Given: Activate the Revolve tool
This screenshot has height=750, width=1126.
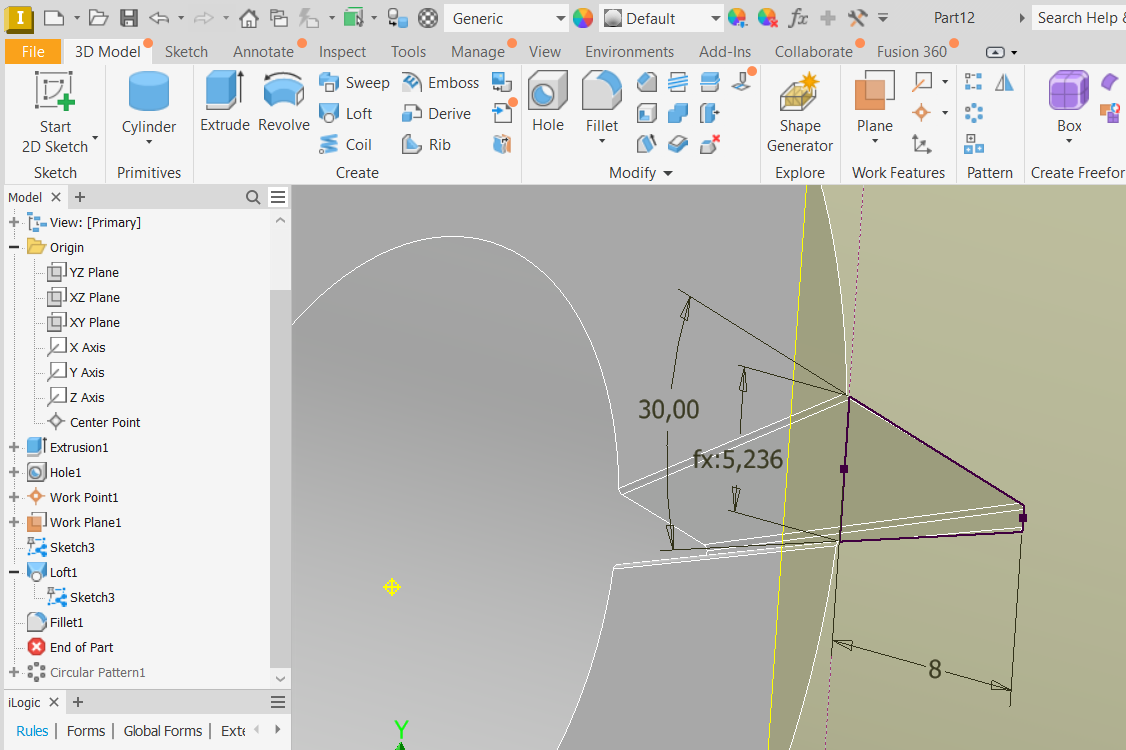Looking at the screenshot, I should (283, 98).
